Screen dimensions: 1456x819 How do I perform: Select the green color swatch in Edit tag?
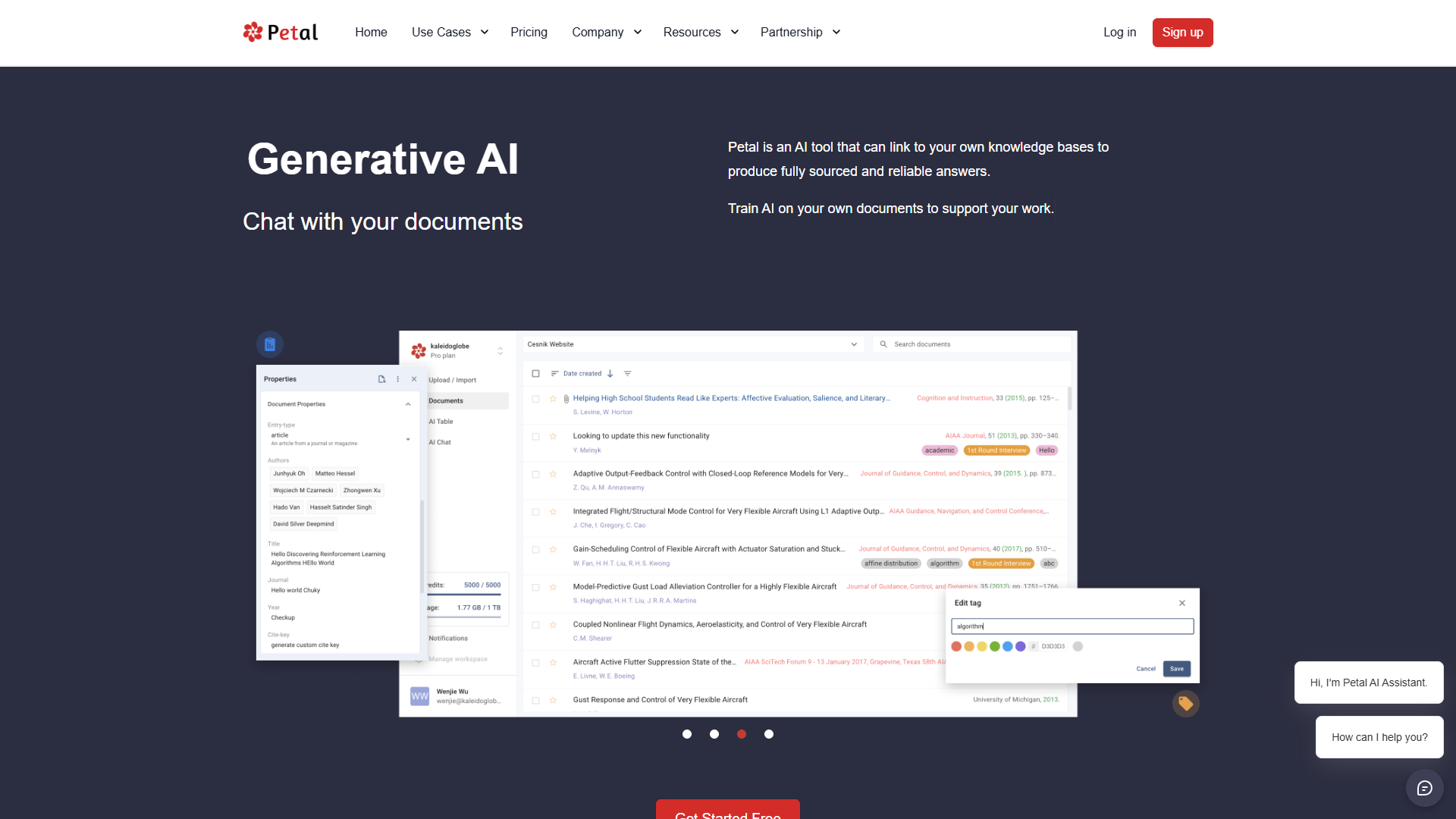click(995, 646)
